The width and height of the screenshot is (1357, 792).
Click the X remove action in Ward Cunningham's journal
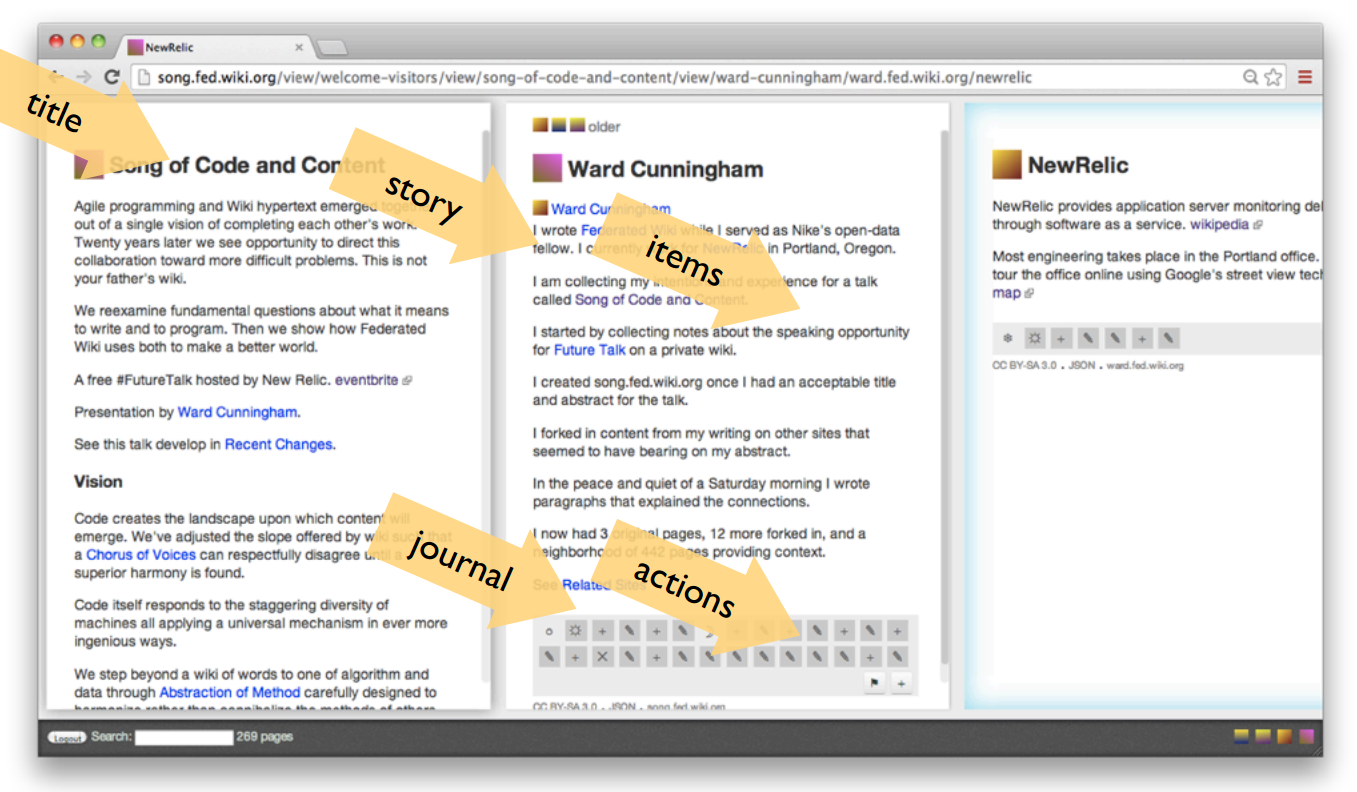602,657
